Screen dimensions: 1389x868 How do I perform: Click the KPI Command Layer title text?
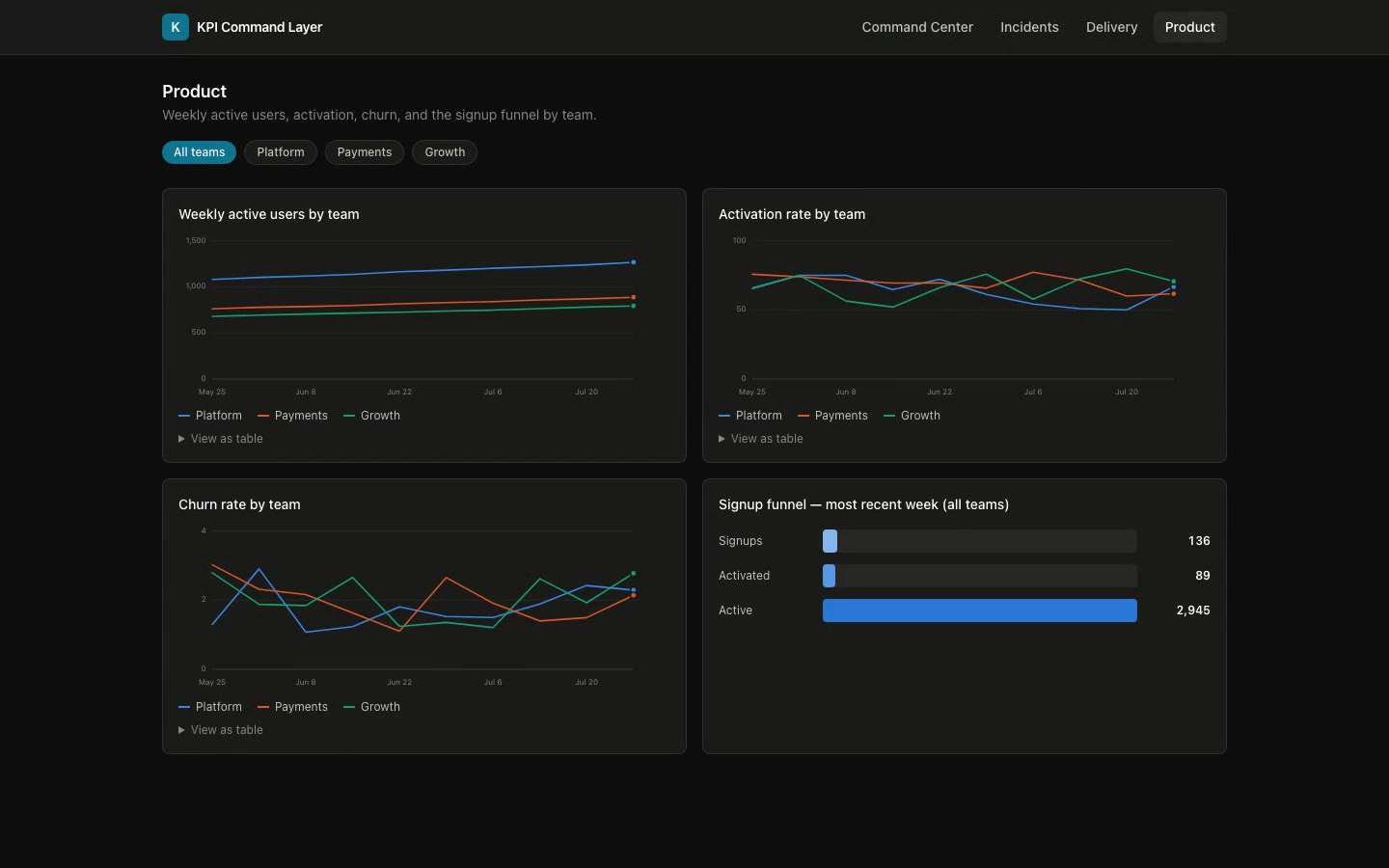pos(259,27)
